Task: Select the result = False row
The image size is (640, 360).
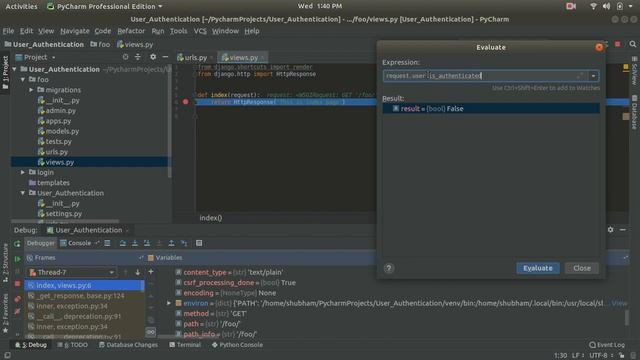Action: click(491, 109)
